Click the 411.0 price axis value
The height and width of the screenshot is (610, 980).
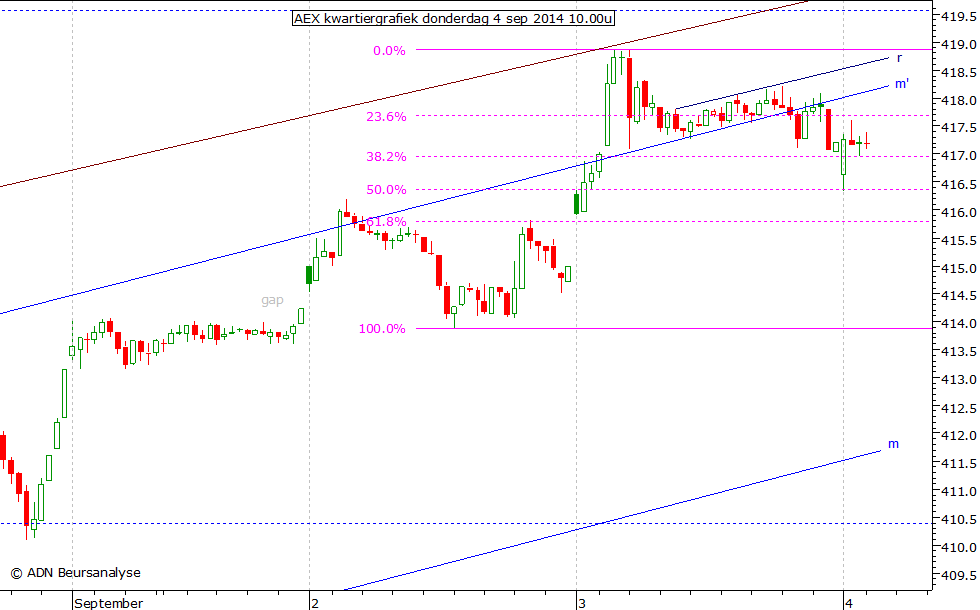click(x=958, y=491)
